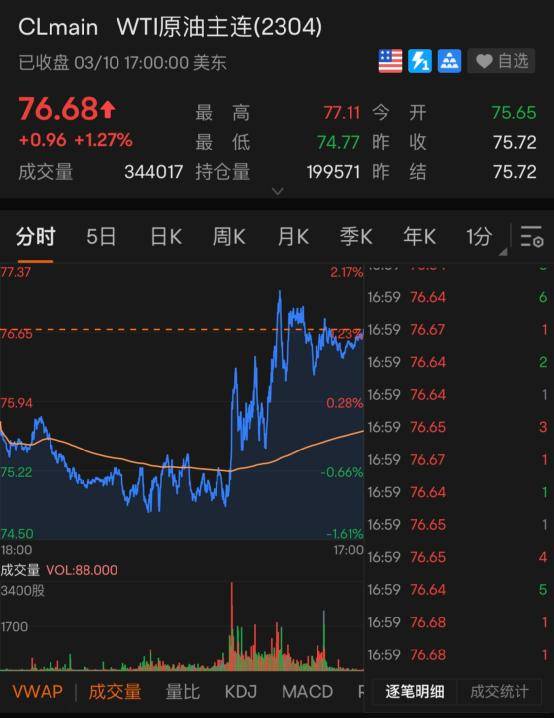Tap the 成交量 value 344017
554x718 pixels.
153,172
